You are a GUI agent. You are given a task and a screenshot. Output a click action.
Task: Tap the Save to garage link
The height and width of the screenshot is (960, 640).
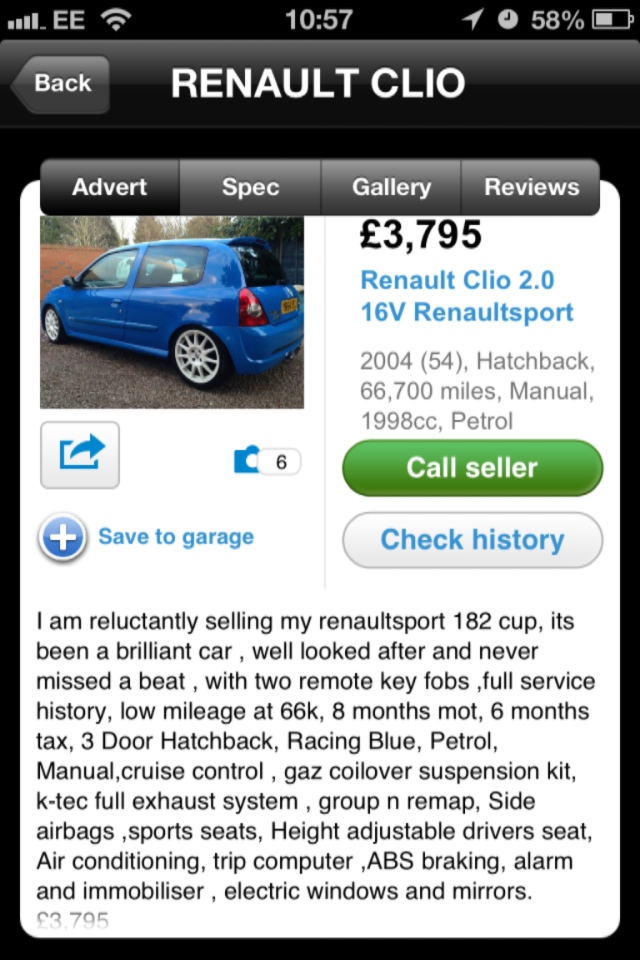[x=176, y=537]
